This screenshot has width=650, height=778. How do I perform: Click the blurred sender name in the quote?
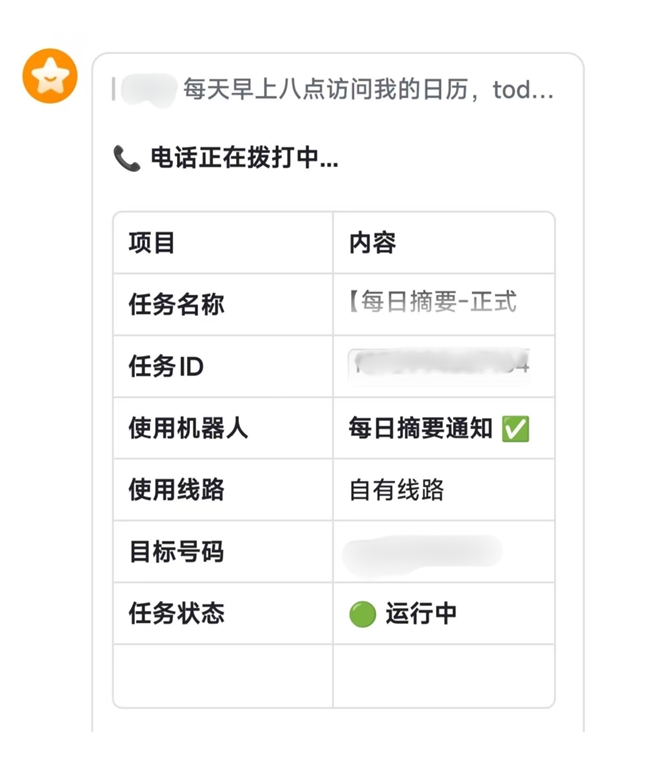click(147, 90)
